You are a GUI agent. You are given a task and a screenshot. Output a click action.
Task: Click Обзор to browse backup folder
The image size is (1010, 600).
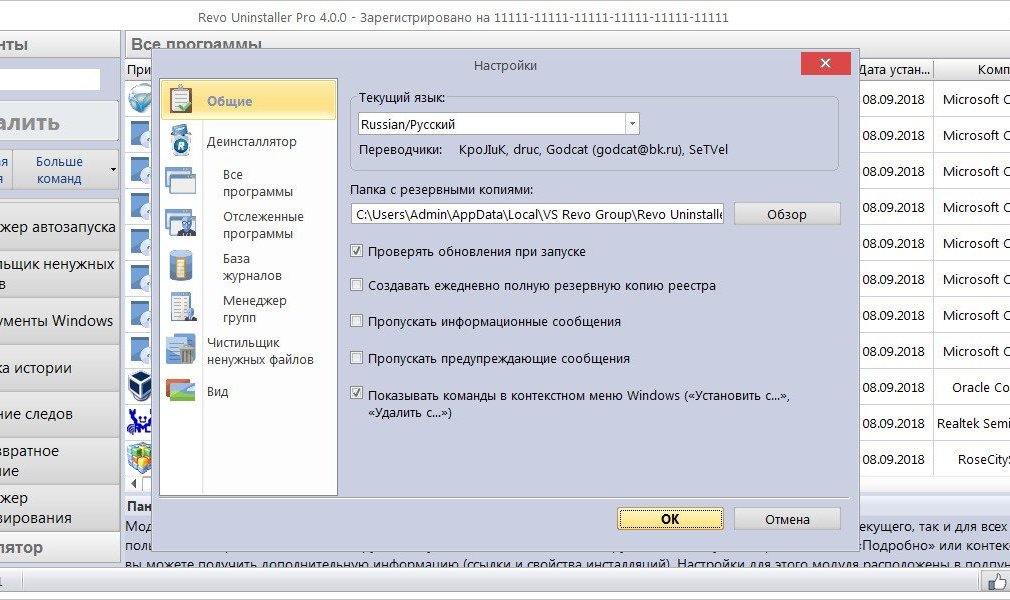point(787,214)
